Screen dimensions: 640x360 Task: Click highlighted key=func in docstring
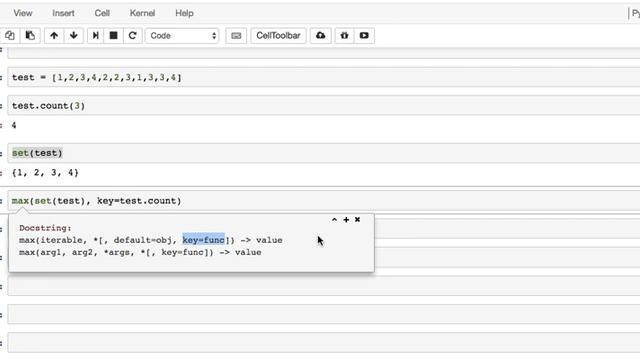click(203, 240)
